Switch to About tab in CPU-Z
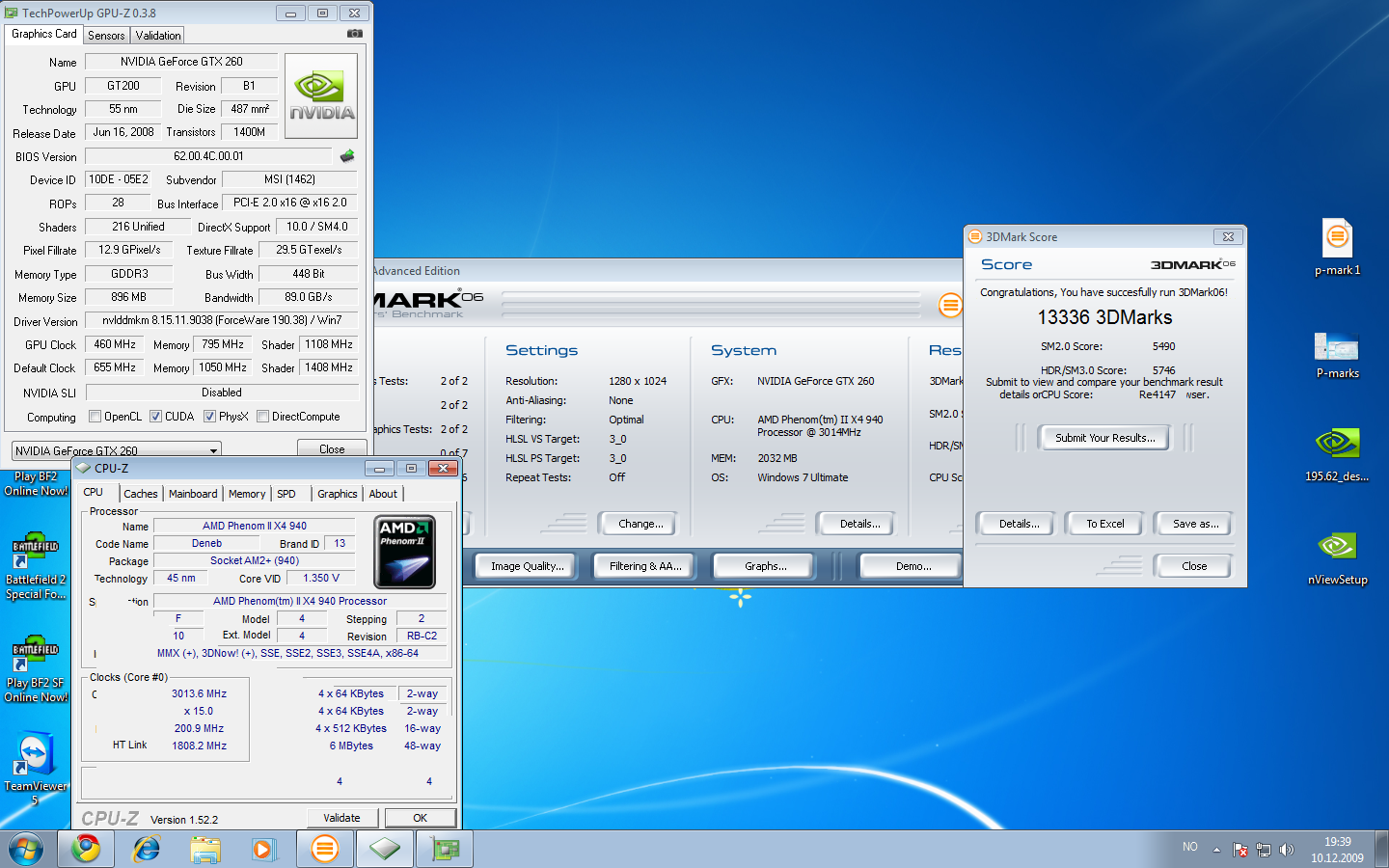1389x868 pixels. (383, 494)
